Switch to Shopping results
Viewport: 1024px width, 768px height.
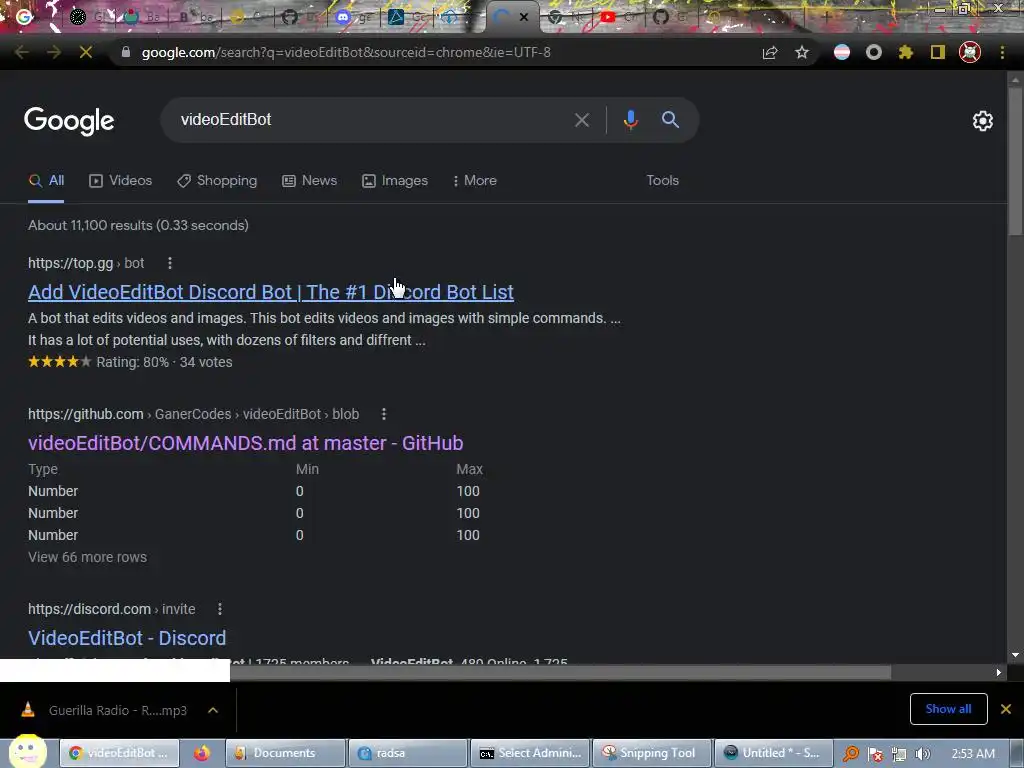coord(217,181)
